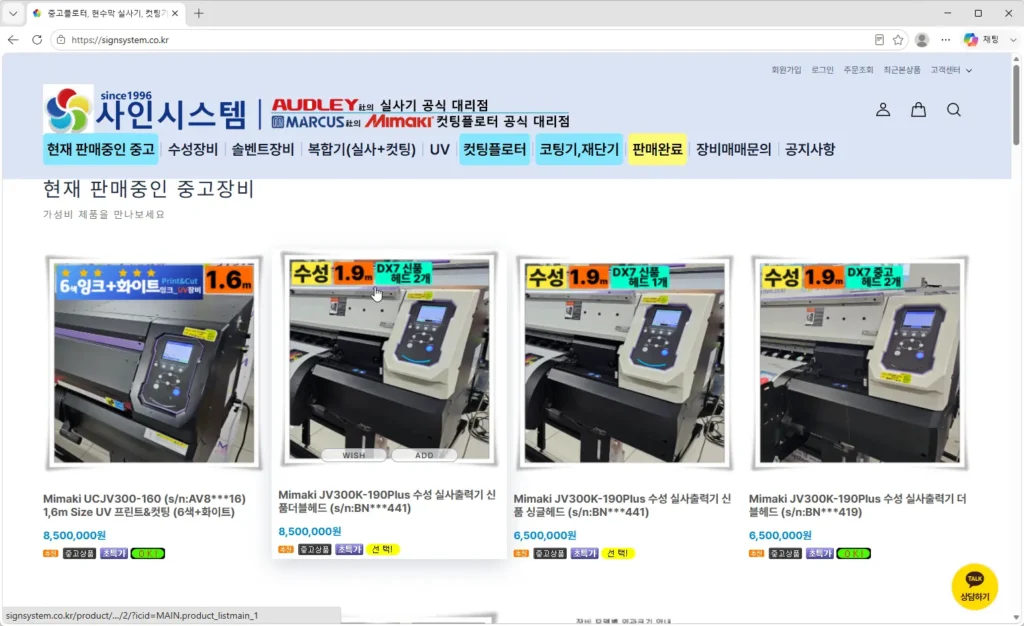
Task: Select 컷팅플로터 menu item
Action: coord(494,149)
